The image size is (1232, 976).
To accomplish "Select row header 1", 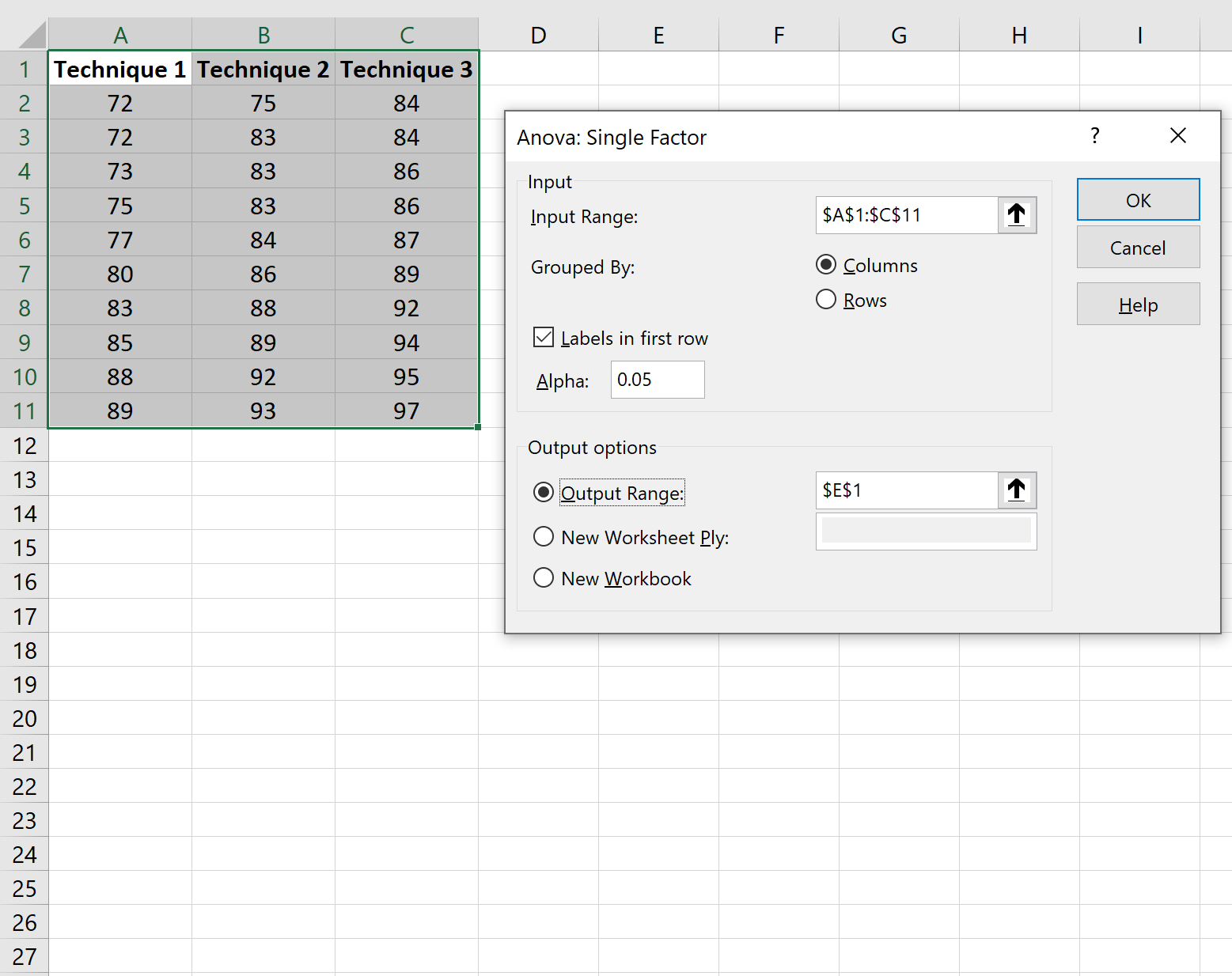I will coord(24,69).
